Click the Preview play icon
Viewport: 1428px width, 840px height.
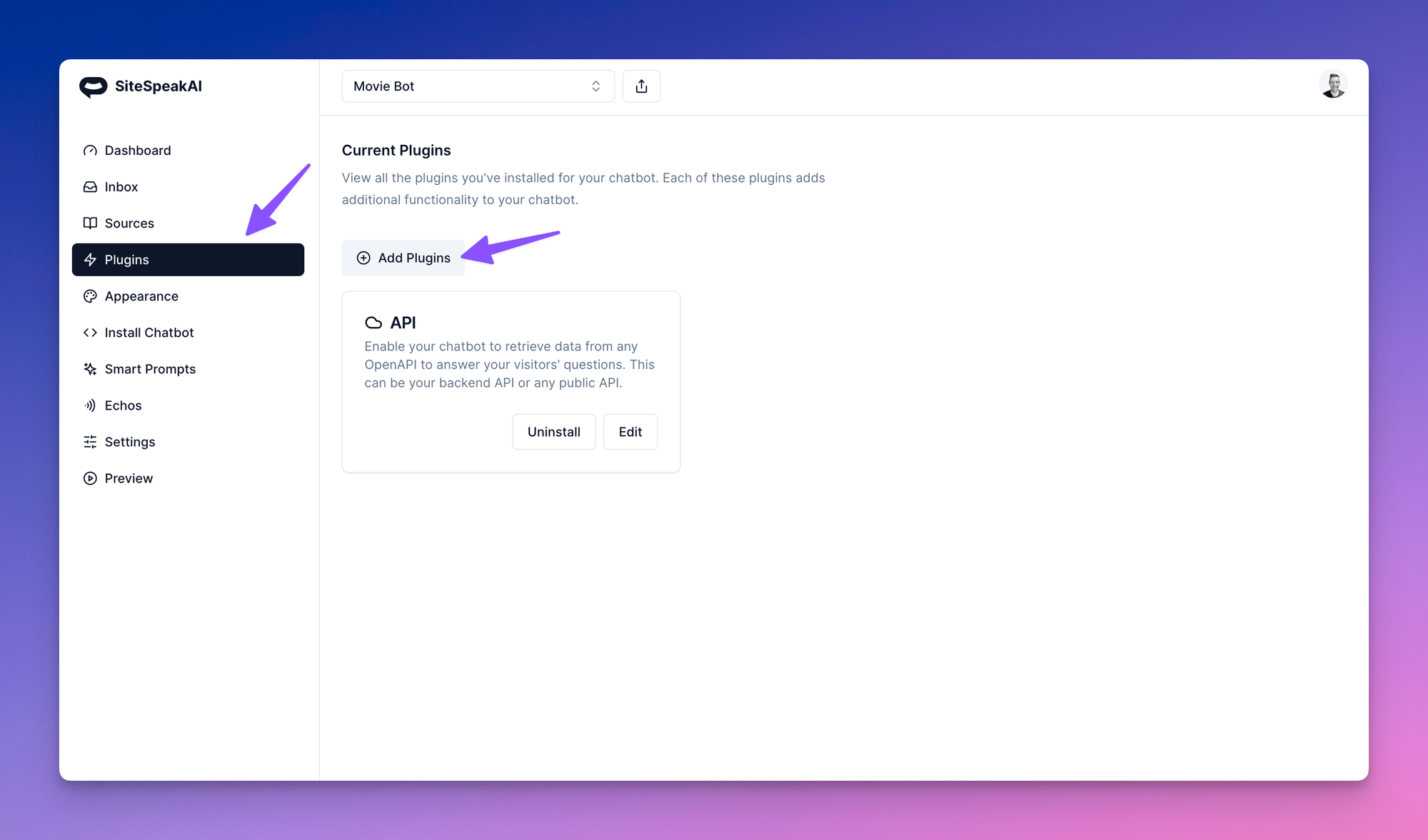pyautogui.click(x=90, y=478)
